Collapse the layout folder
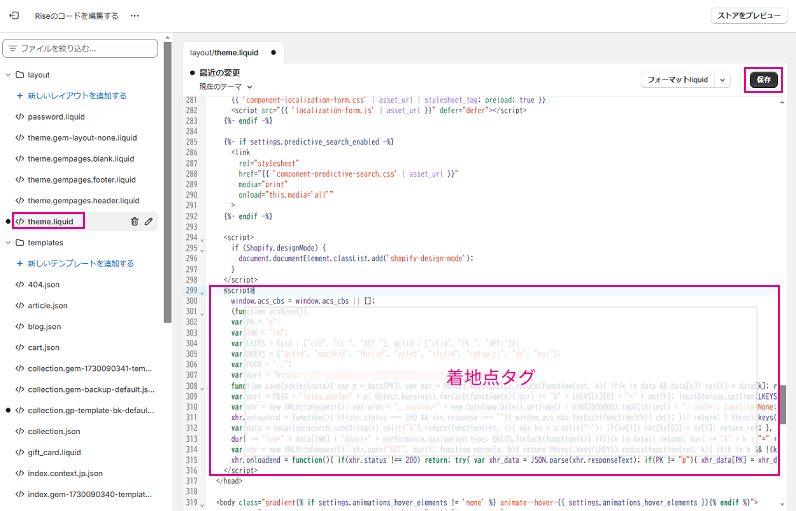796x511 pixels. click(x=8, y=75)
